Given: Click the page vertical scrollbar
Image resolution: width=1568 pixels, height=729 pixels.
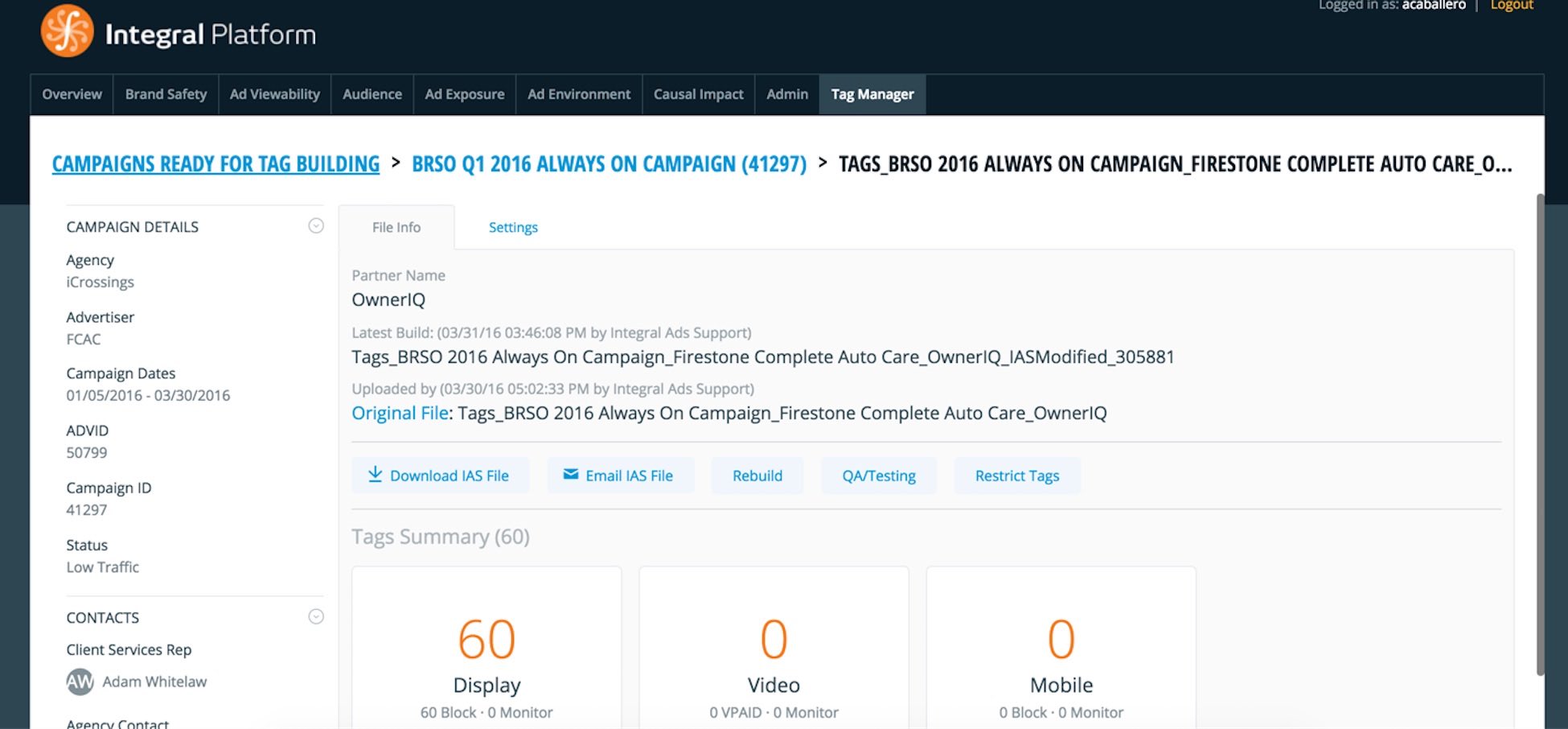Looking at the screenshot, I should click(x=1540, y=435).
